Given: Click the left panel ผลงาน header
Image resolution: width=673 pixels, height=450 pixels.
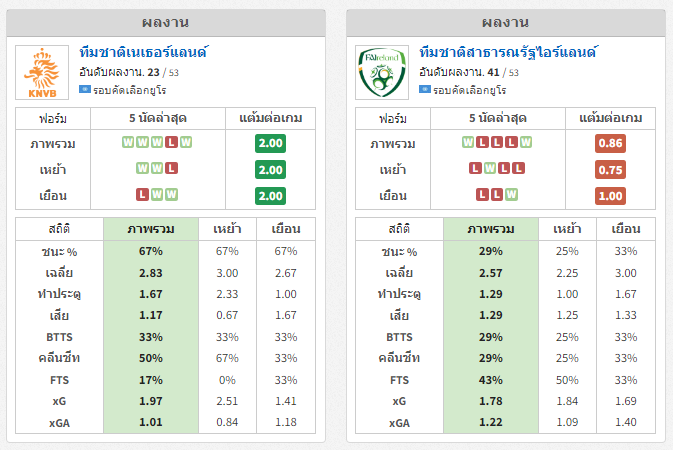Looking at the screenshot, I should click(x=166, y=22).
